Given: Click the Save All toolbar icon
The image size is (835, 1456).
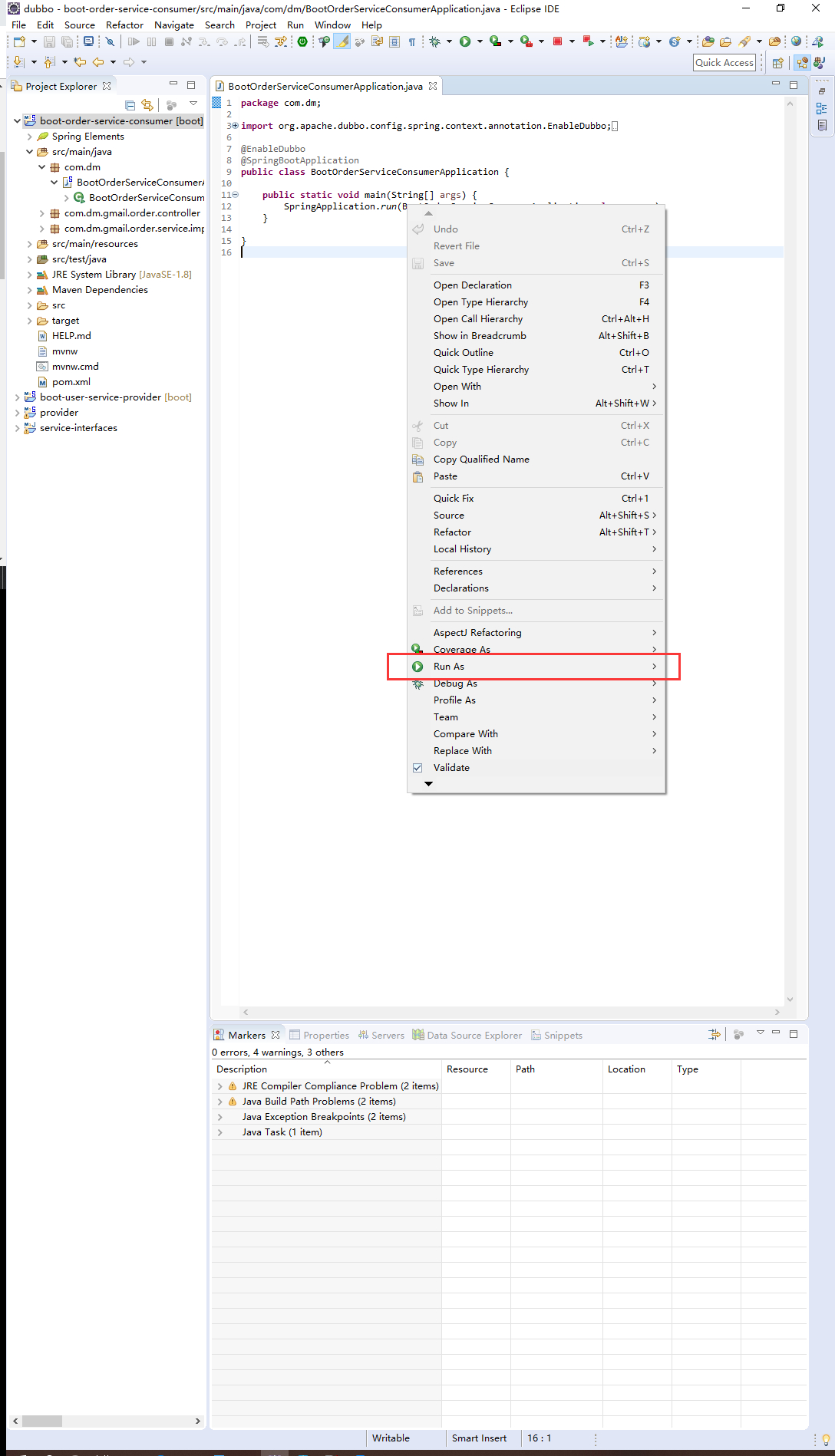Looking at the screenshot, I should [x=68, y=41].
